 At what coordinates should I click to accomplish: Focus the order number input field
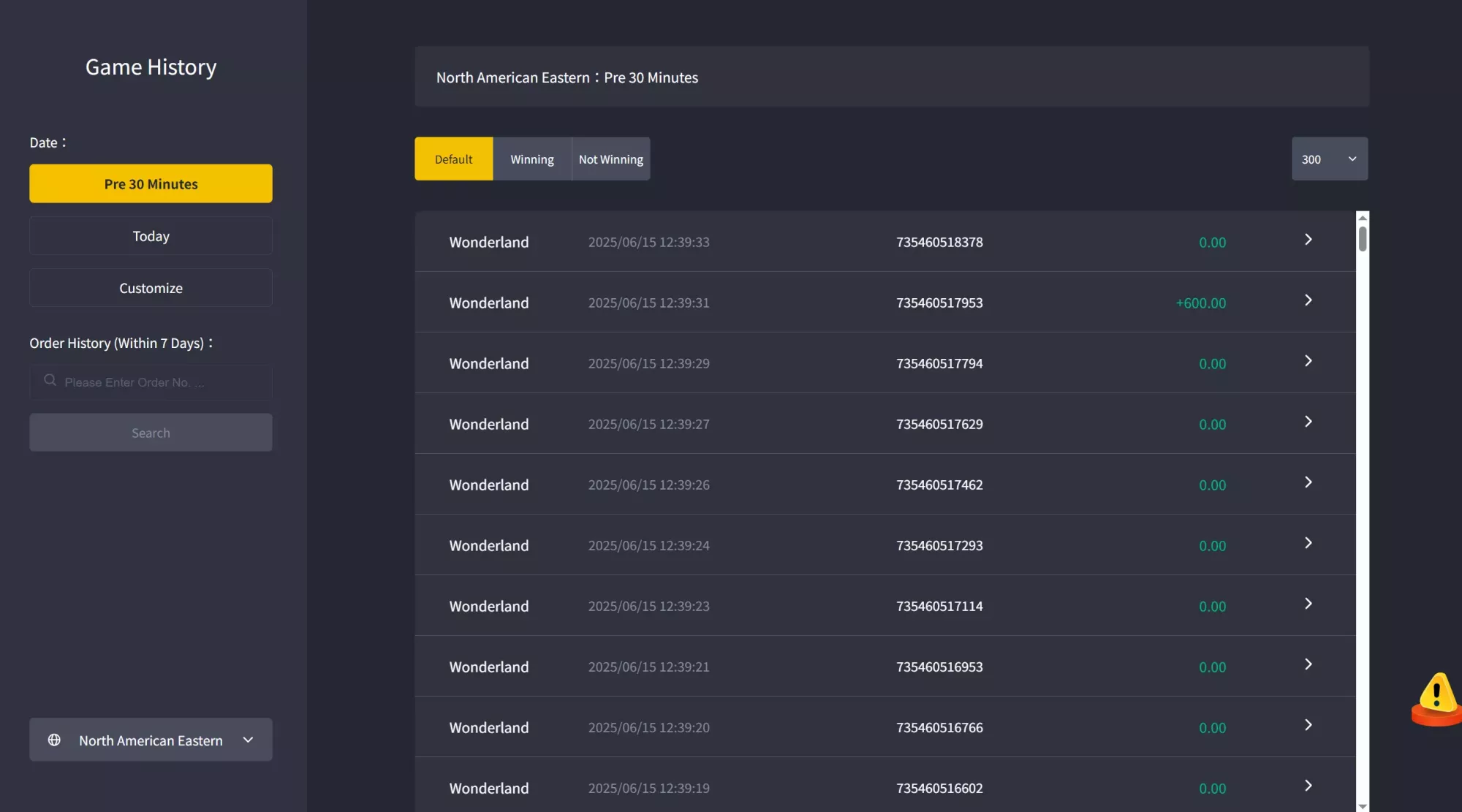point(151,382)
